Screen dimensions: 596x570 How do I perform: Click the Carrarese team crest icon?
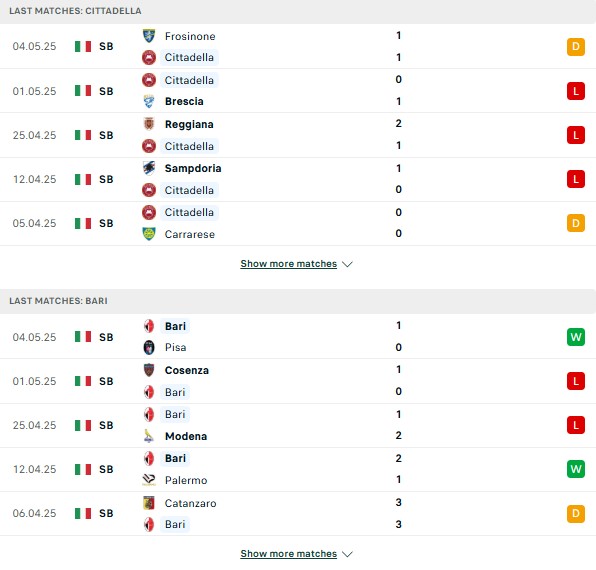149,234
